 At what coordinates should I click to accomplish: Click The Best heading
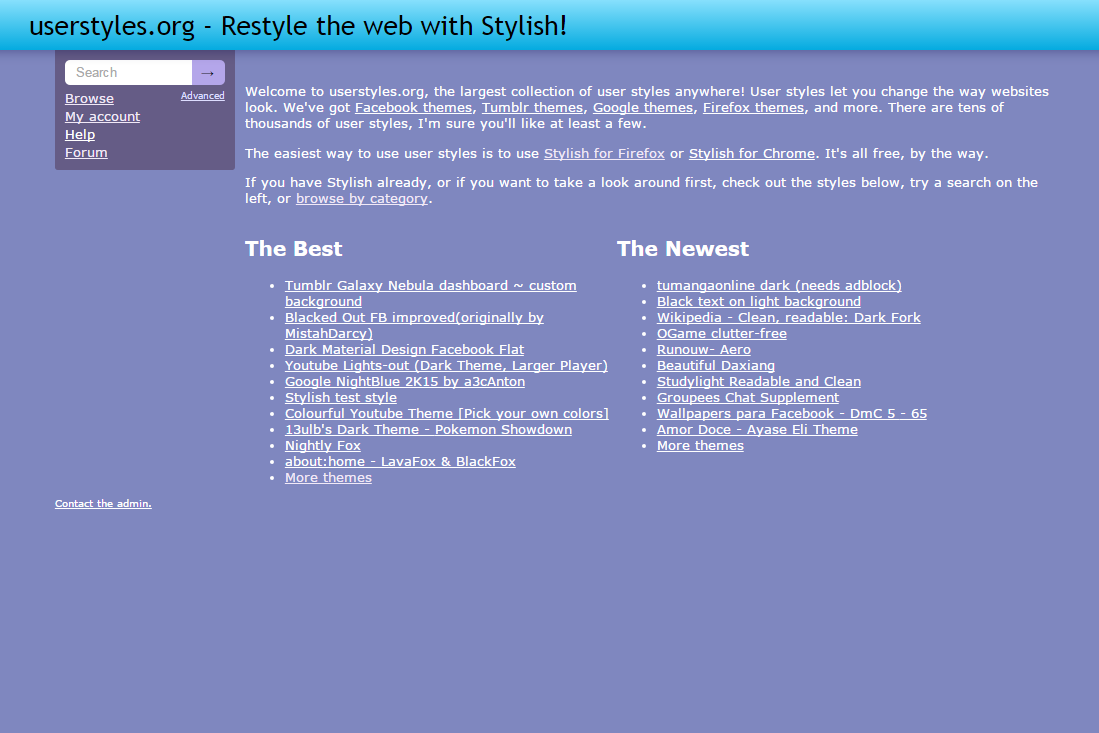[x=294, y=249]
